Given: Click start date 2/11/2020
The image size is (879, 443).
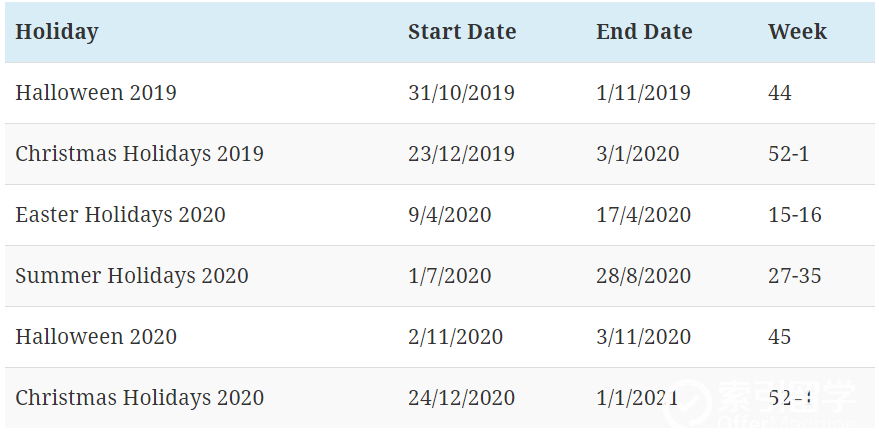Looking at the screenshot, I should pos(456,337).
